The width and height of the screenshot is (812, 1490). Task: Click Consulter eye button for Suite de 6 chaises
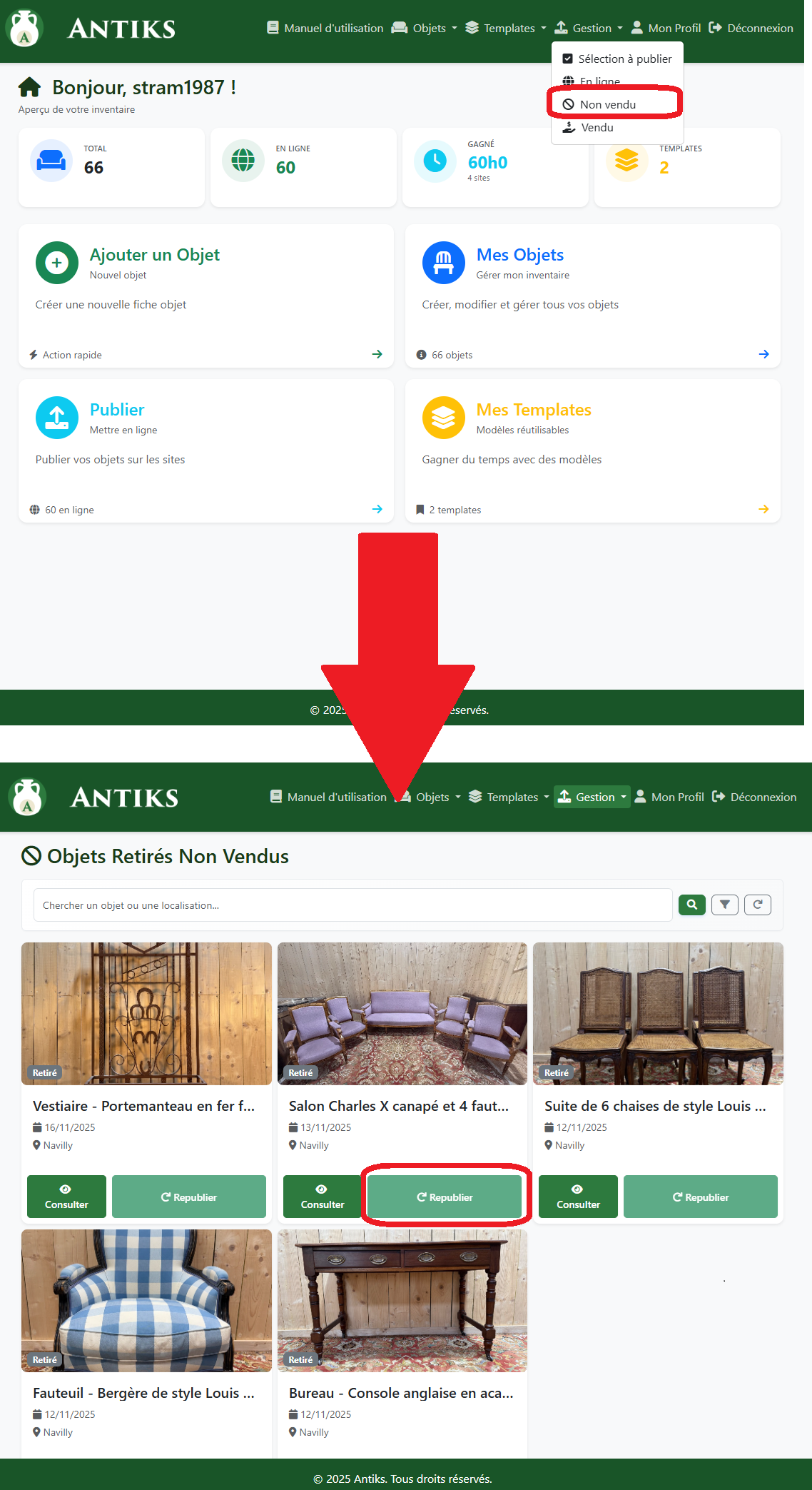pyautogui.click(x=578, y=1197)
